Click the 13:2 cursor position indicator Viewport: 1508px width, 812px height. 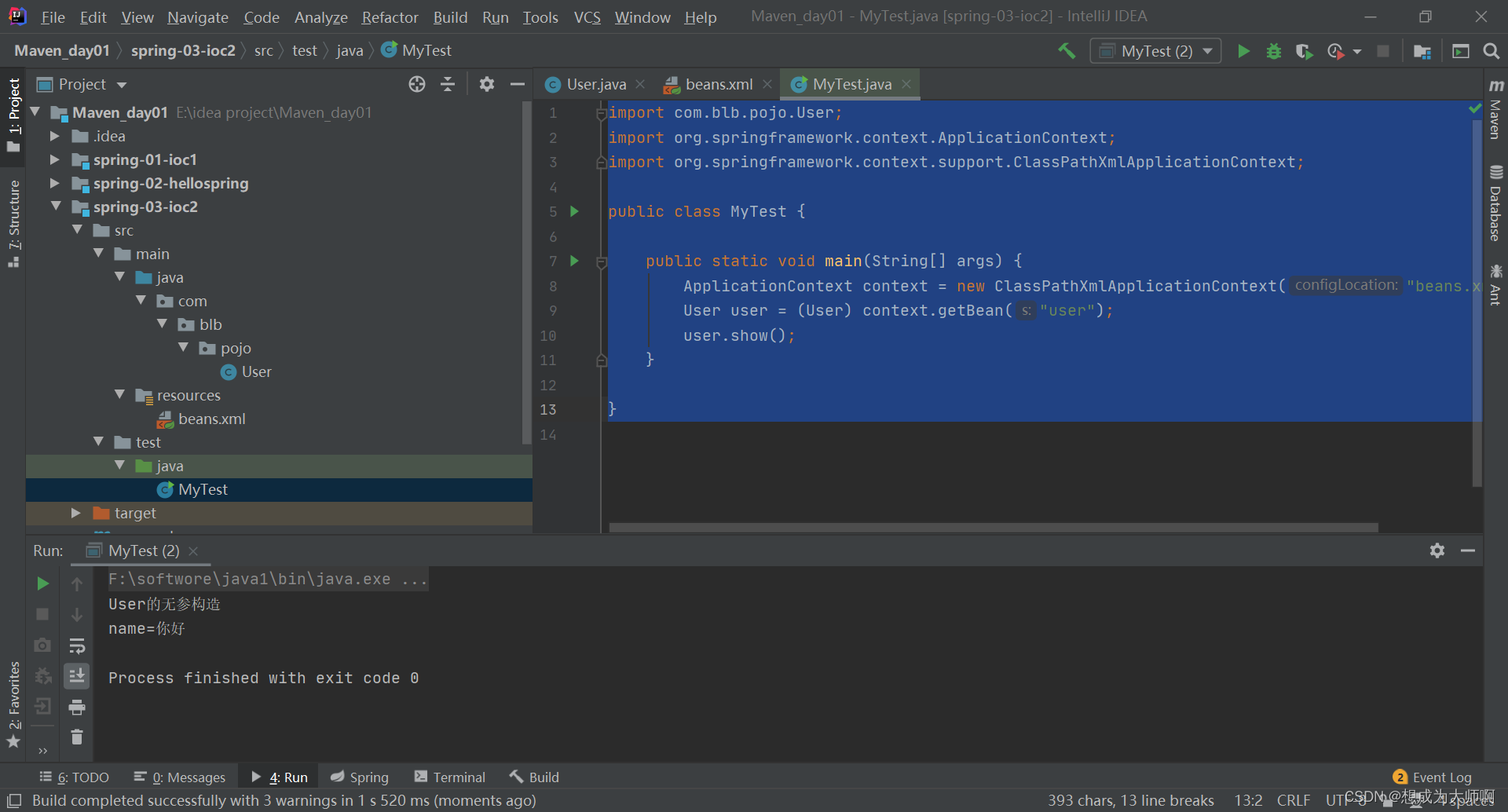(1248, 800)
